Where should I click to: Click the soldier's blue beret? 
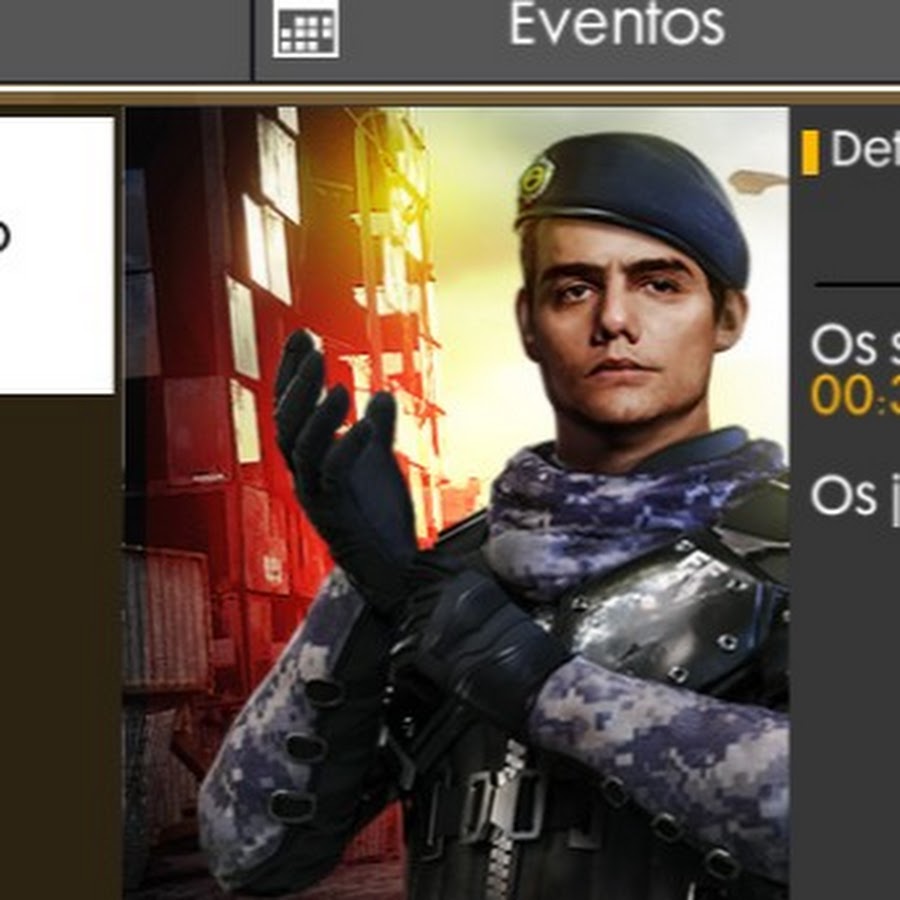634,204
